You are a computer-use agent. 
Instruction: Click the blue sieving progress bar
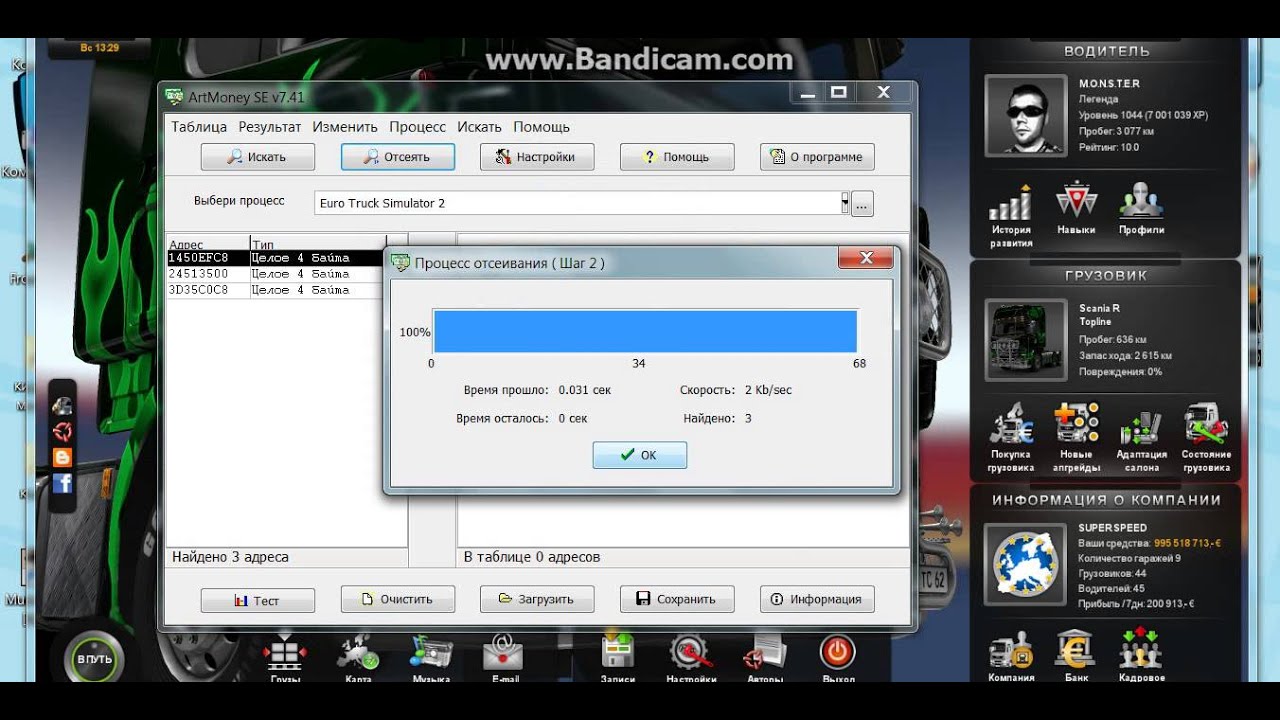tap(645, 332)
